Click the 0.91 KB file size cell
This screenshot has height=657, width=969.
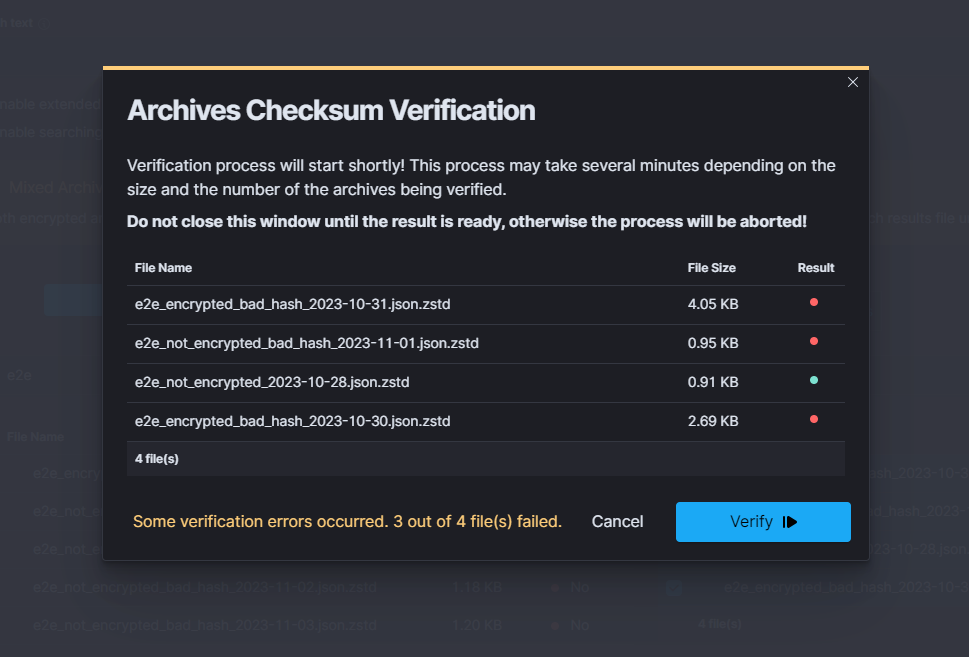click(x=712, y=382)
